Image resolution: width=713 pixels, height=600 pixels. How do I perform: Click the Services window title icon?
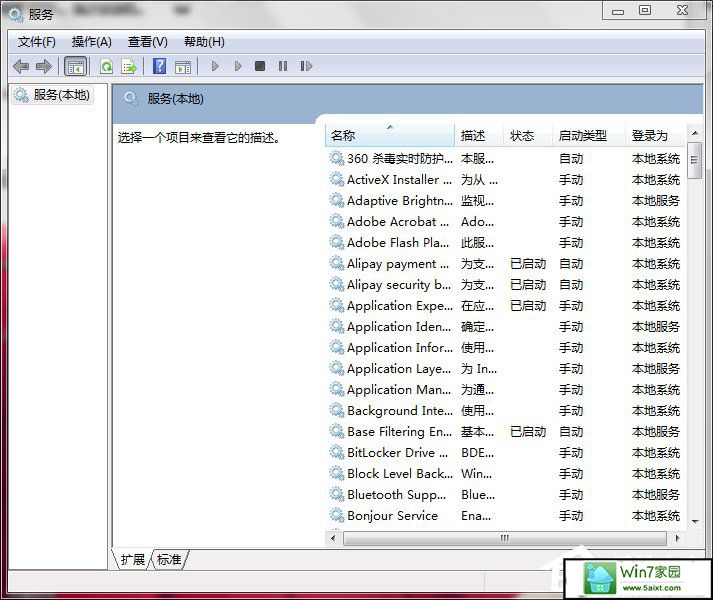click(x=15, y=15)
